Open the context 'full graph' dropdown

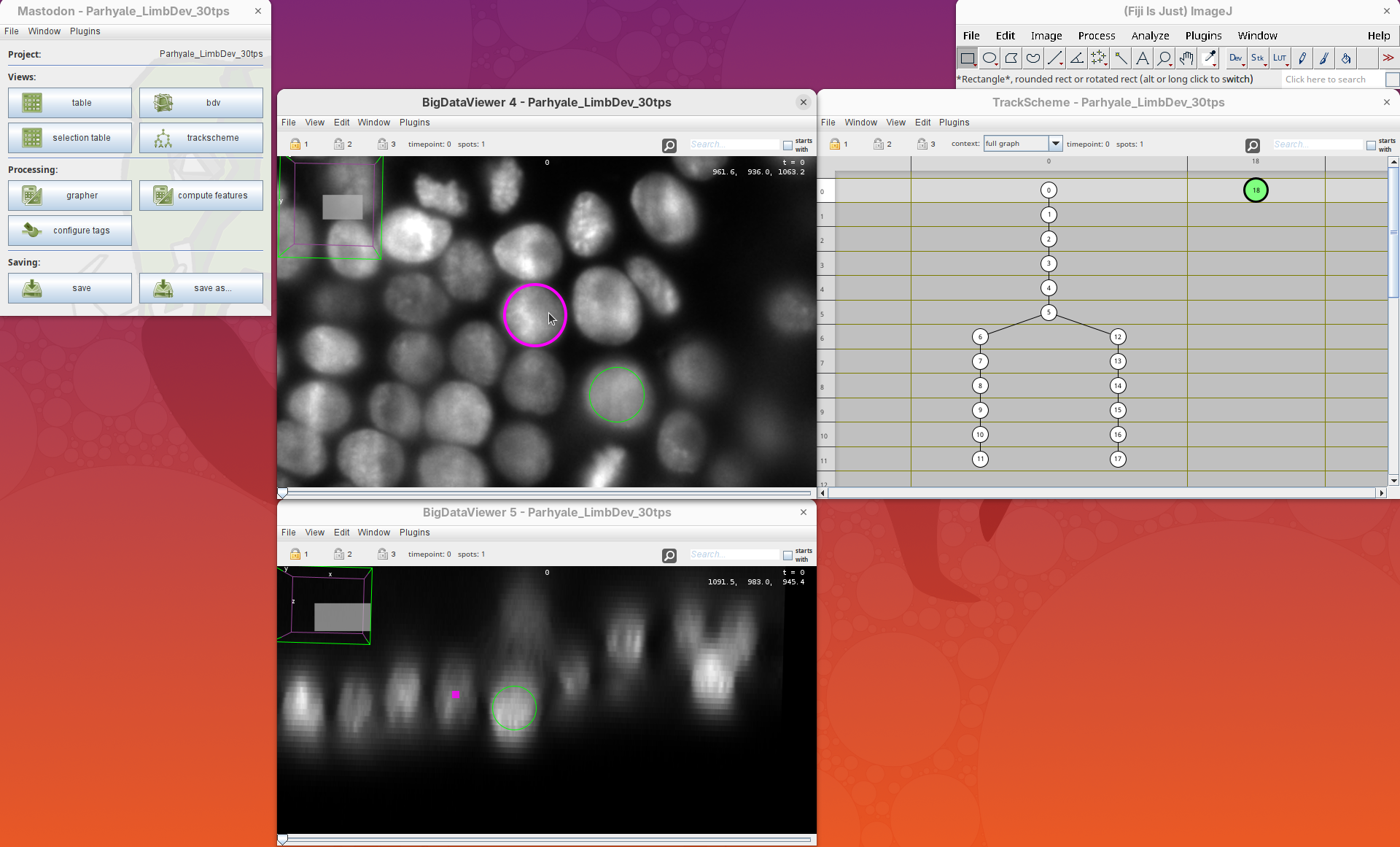pos(1055,144)
